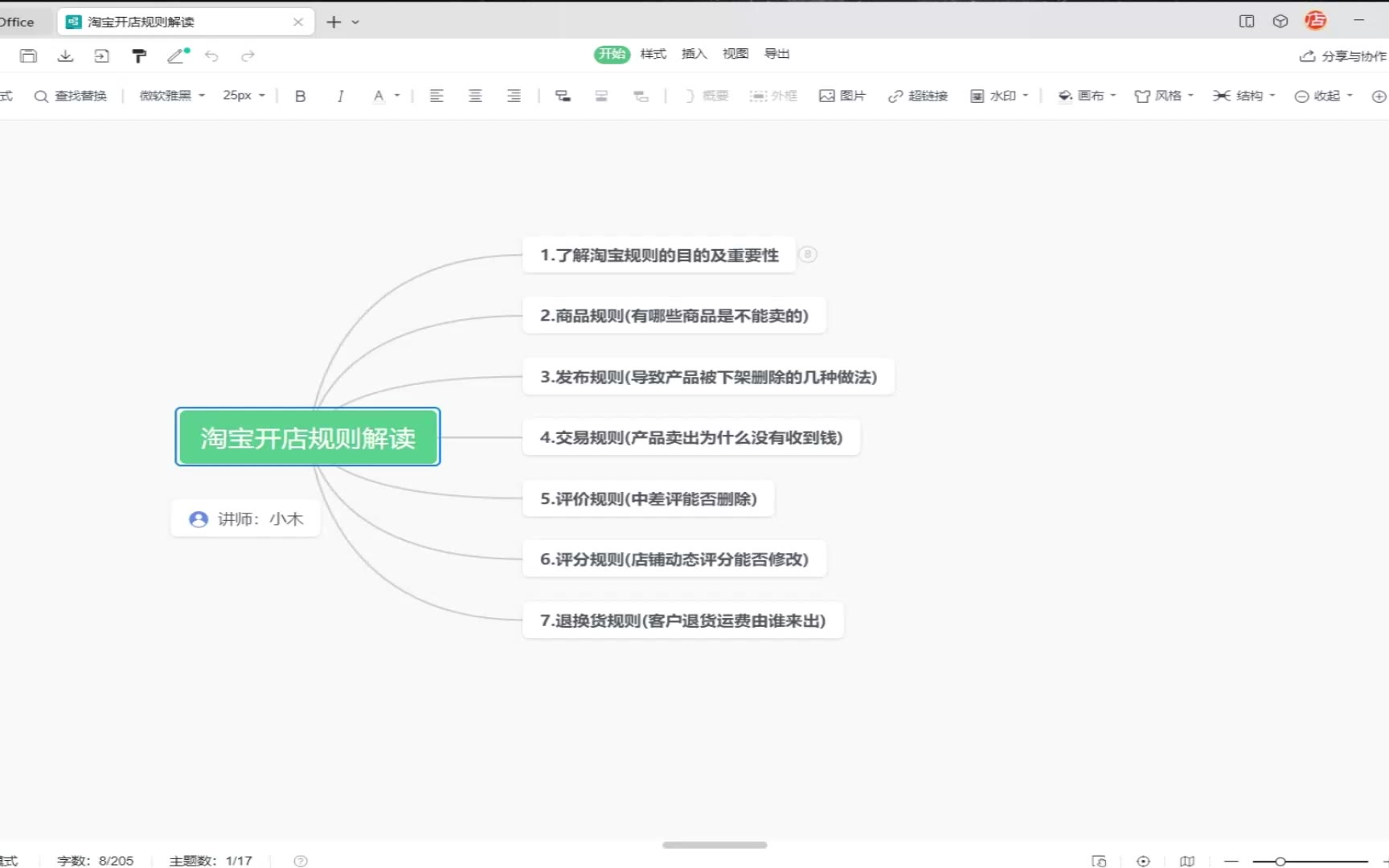Toggle center text alignment
Screen dimensions: 1389x868
(475, 96)
